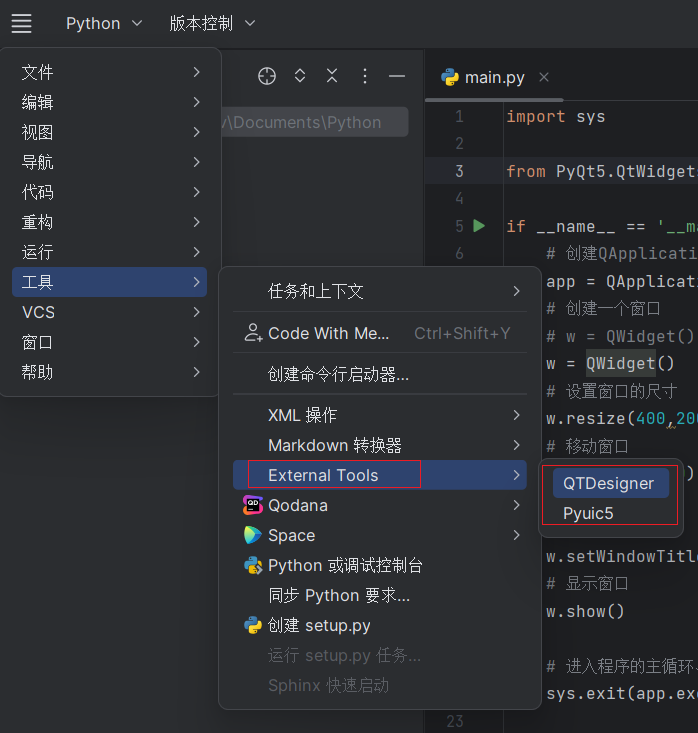Click the Code With Me person icon
The height and width of the screenshot is (733, 698).
[x=253, y=333]
